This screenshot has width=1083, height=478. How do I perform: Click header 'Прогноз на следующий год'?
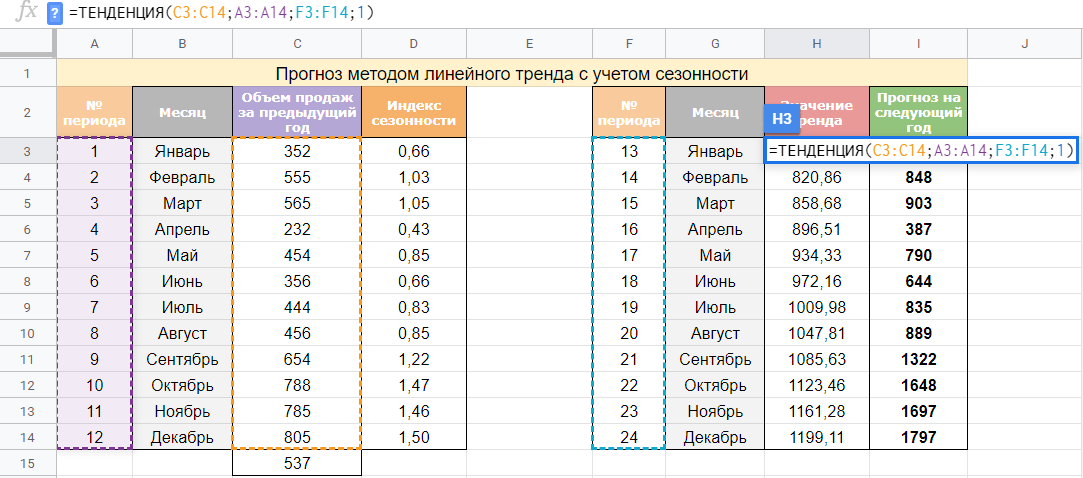point(919,112)
